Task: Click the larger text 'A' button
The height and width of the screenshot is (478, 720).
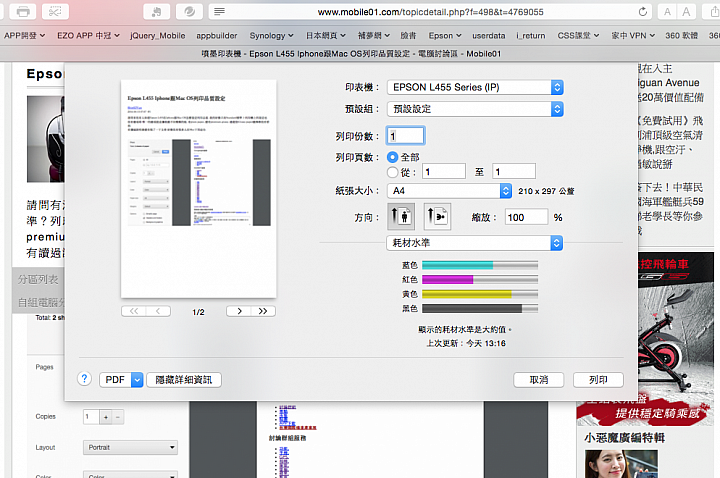Action: 686,11
